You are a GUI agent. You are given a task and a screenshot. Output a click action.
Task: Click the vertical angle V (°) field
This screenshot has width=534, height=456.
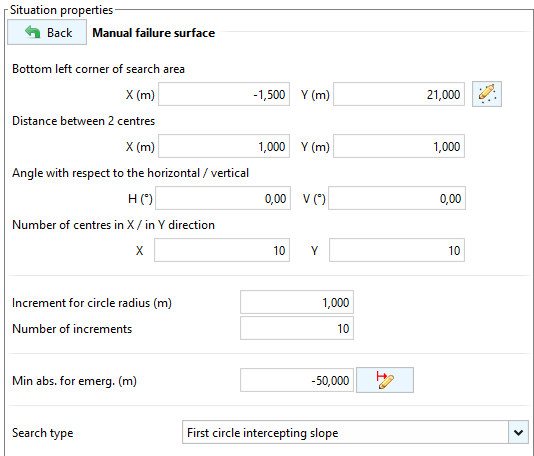[x=397, y=198]
